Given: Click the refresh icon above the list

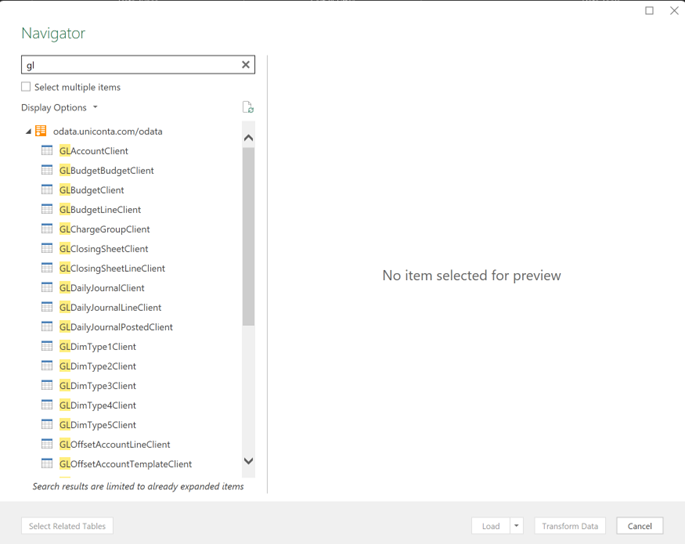Looking at the screenshot, I should coord(248,108).
